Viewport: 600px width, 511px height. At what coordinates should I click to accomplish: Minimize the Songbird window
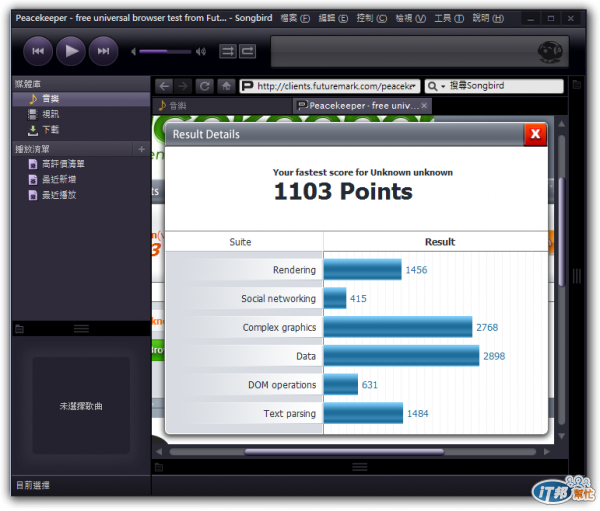tap(531, 18)
